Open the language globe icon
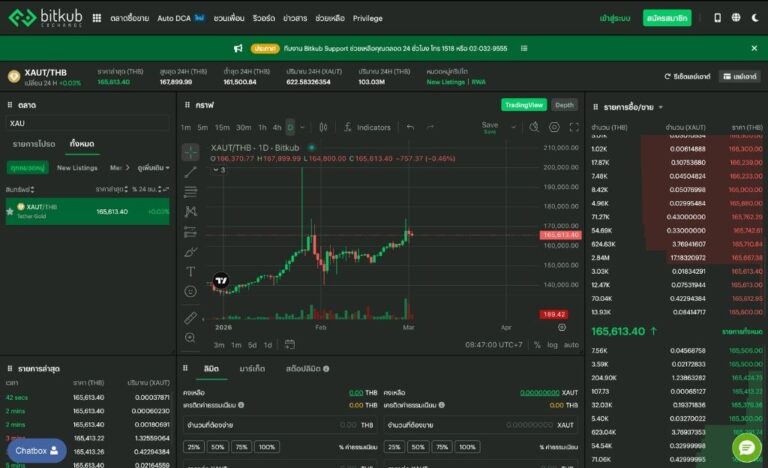Screen dimensions: 768x468 pyautogui.click(x=736, y=18)
